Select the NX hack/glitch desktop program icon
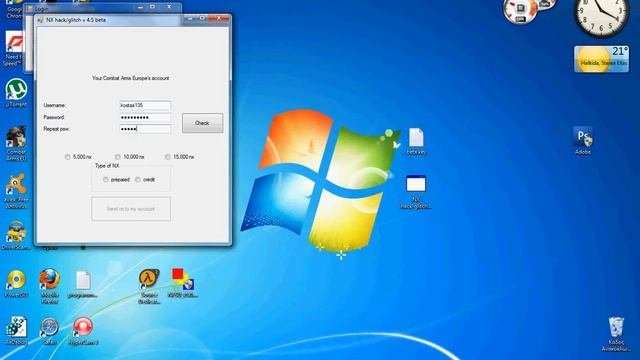 tap(416, 192)
